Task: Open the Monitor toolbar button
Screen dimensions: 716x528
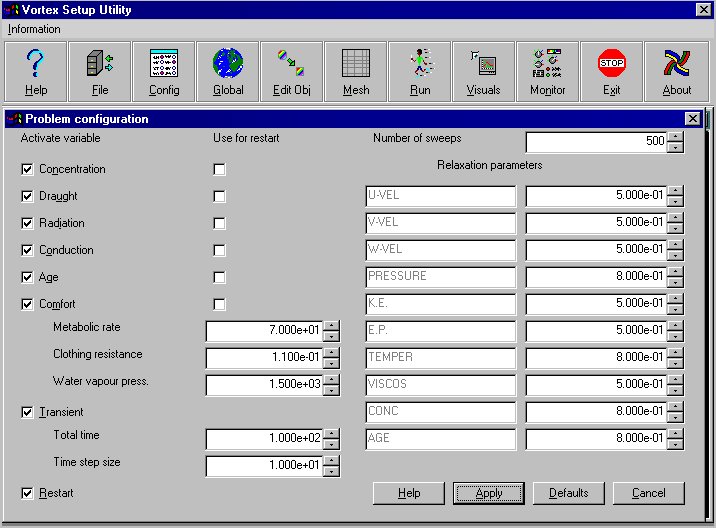Action: (548, 71)
